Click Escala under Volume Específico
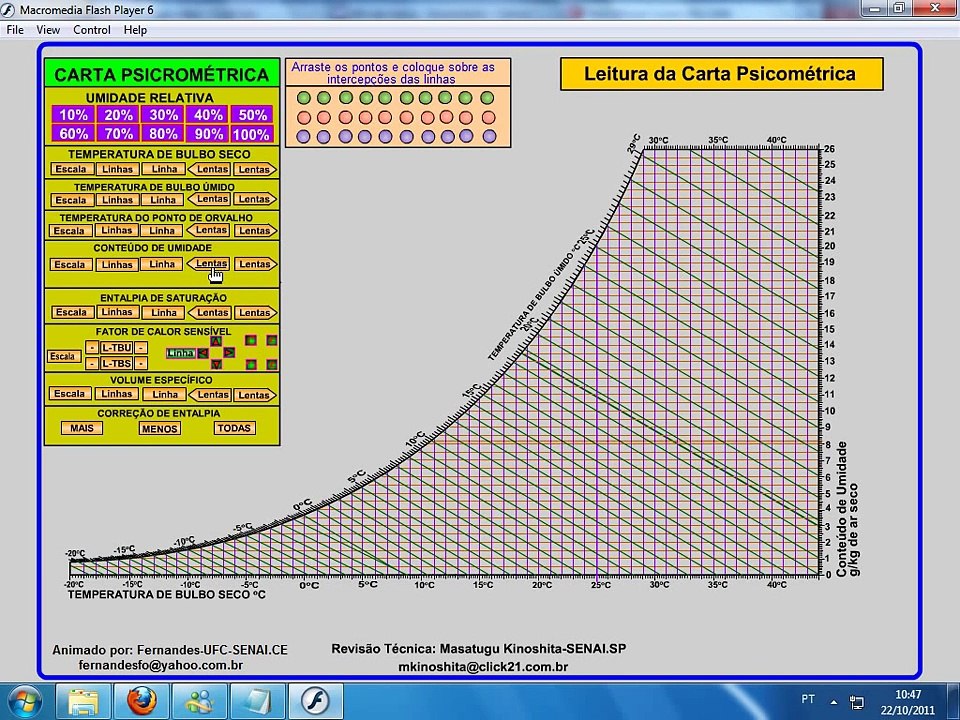Image resolution: width=960 pixels, height=720 pixels. point(70,394)
